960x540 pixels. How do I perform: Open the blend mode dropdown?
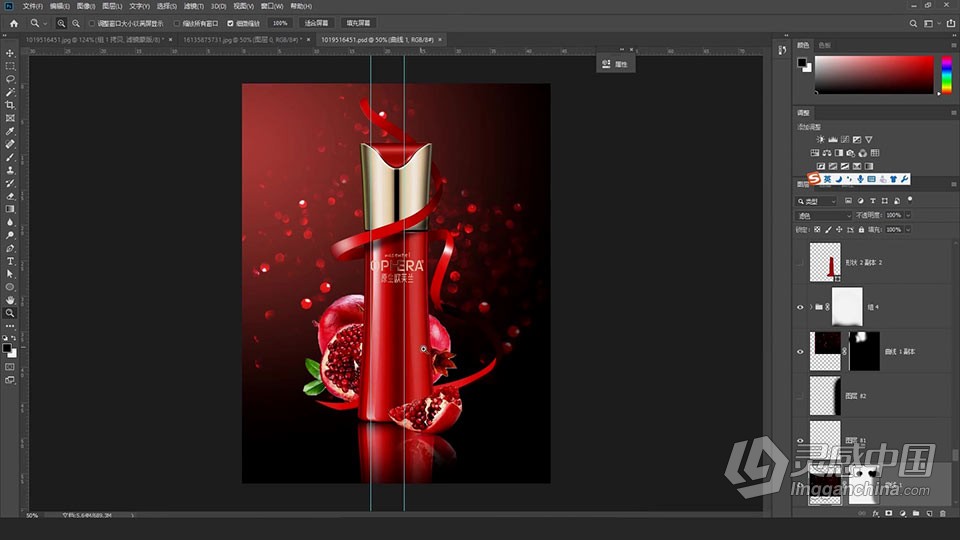[x=823, y=216]
